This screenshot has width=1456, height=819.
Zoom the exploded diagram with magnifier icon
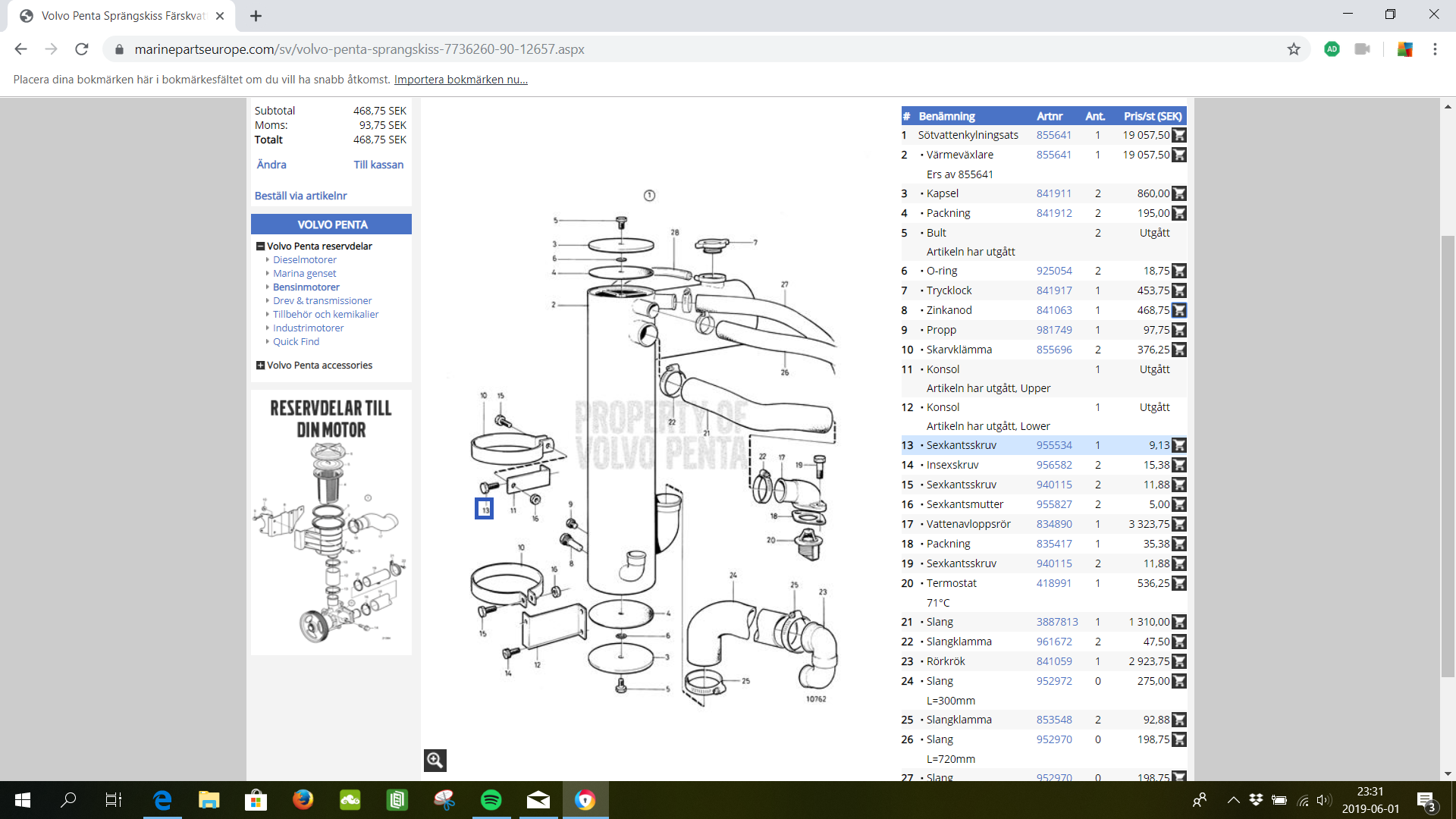[435, 760]
